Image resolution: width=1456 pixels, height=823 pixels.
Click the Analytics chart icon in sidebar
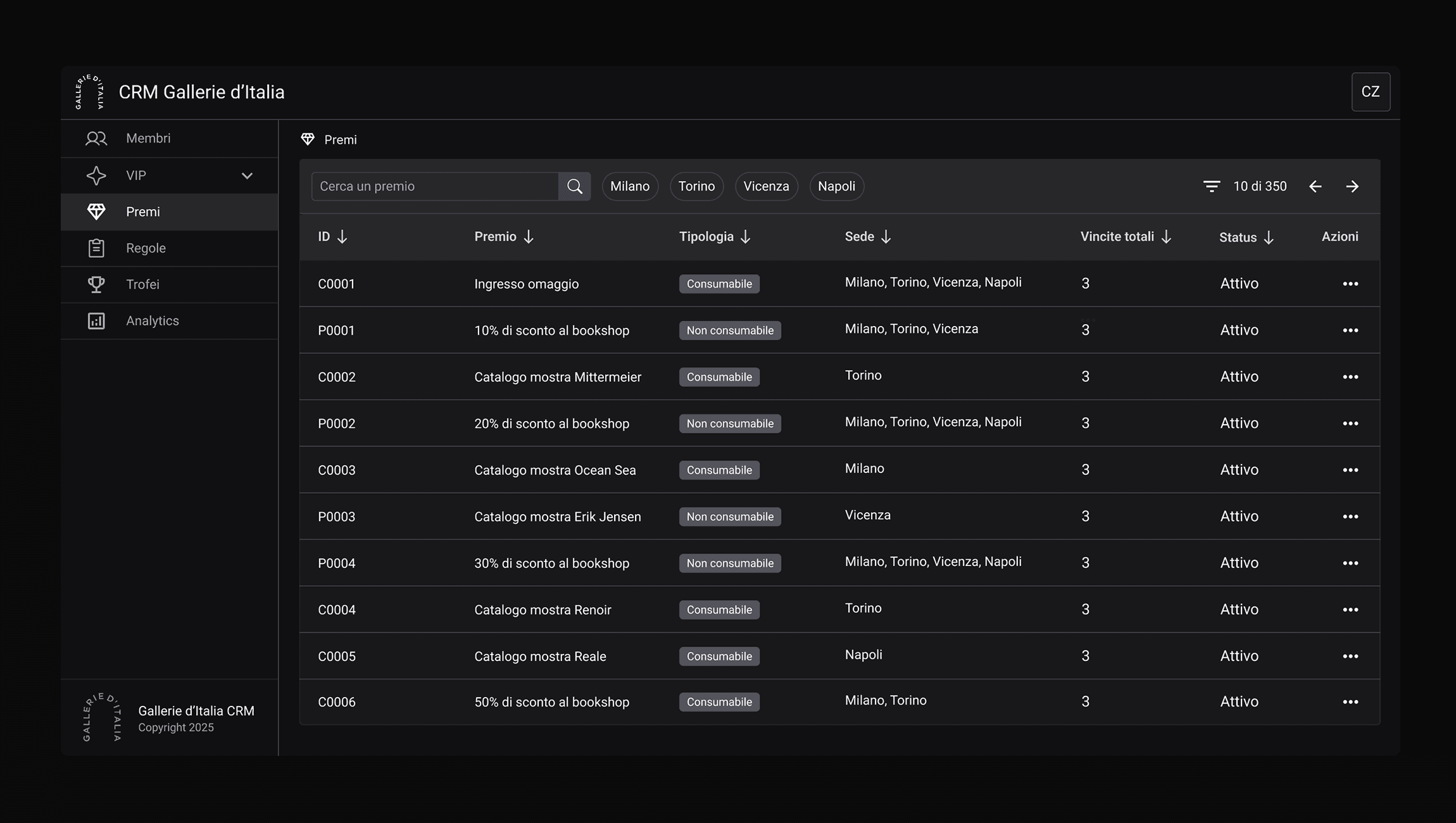[96, 321]
